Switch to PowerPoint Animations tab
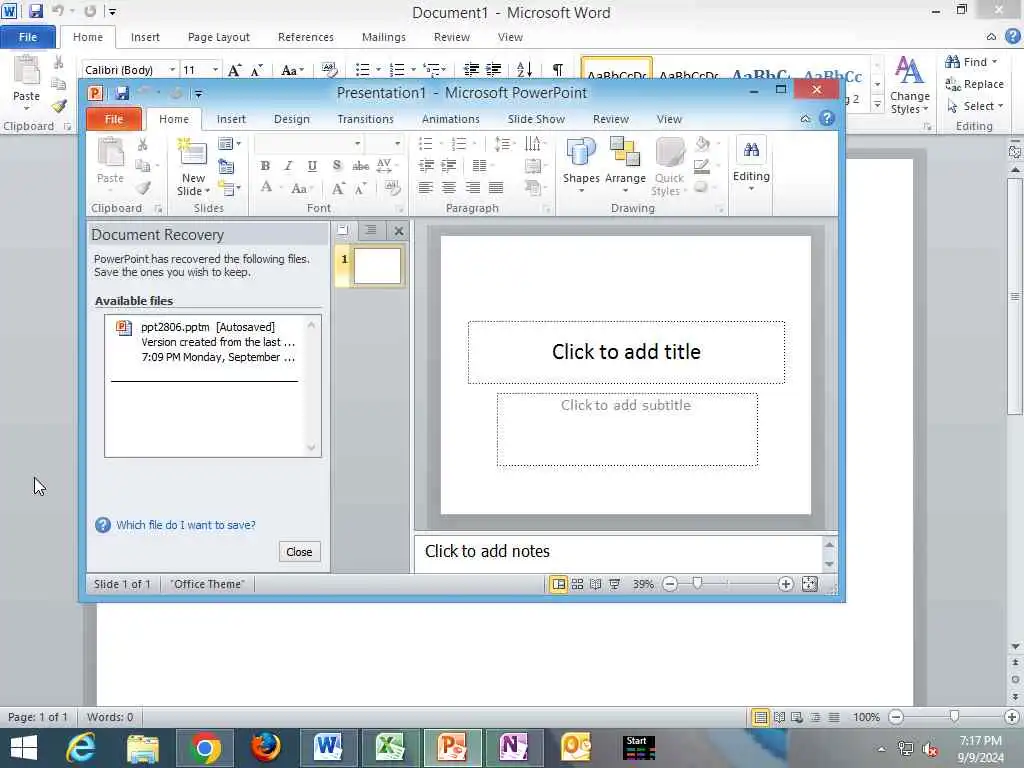 coord(451,119)
